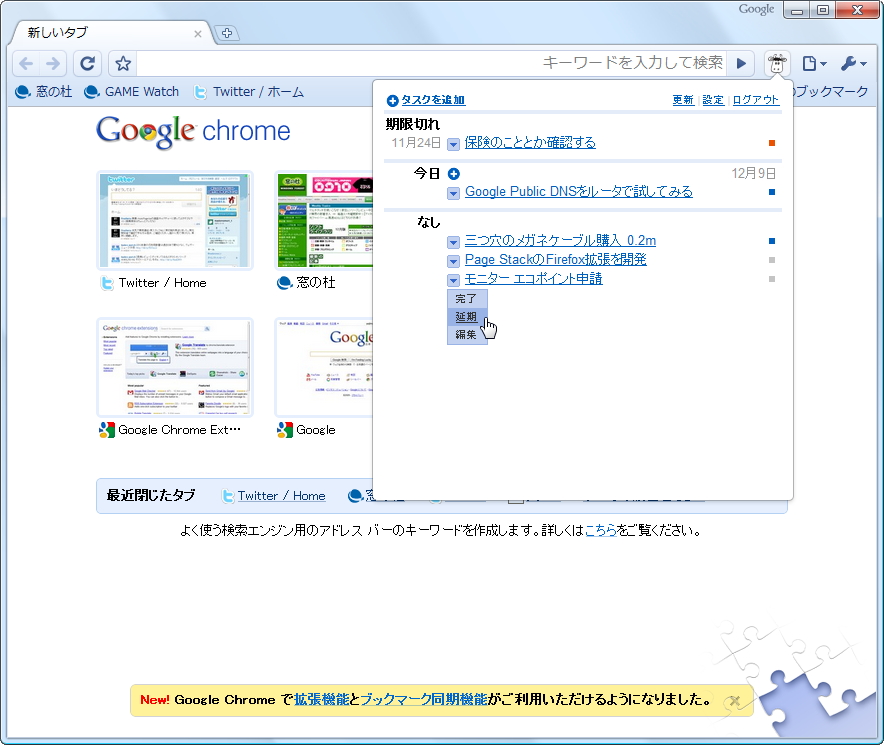Select 完了 in the task context menu
The height and width of the screenshot is (745, 884).
point(466,297)
